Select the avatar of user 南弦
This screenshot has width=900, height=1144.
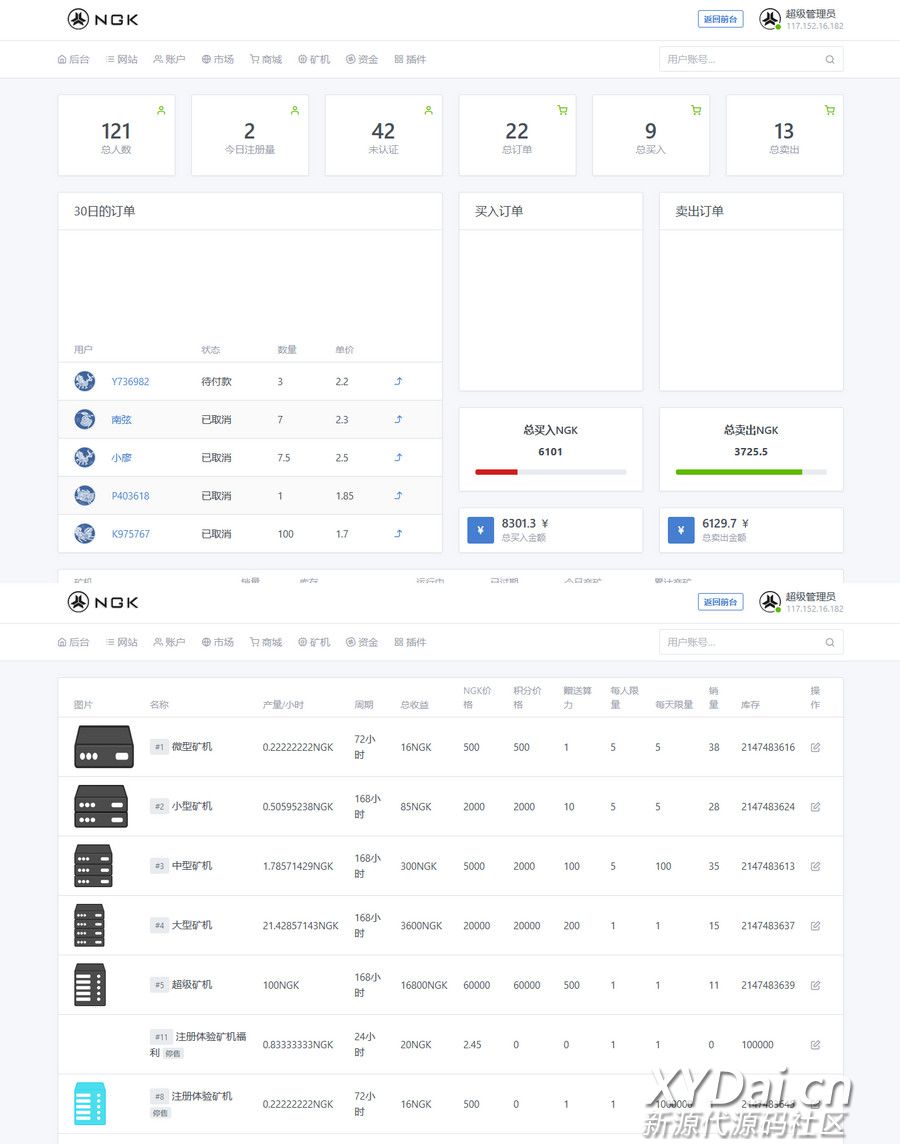point(85,419)
